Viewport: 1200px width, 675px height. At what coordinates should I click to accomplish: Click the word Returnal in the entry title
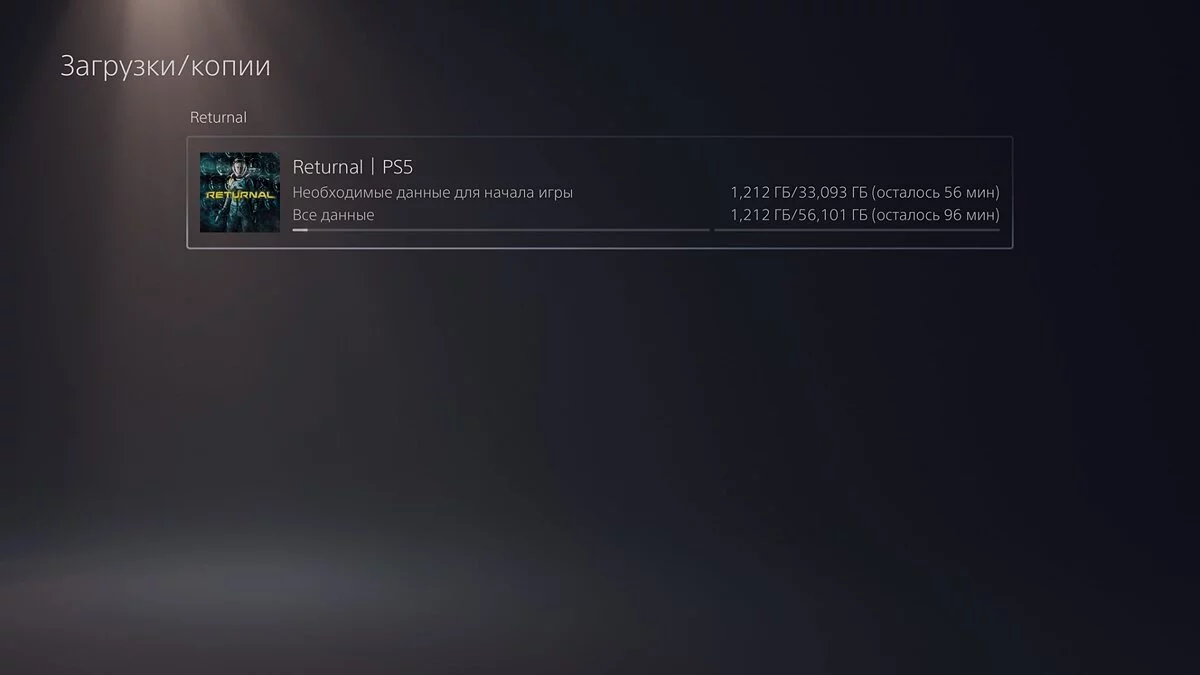click(327, 166)
